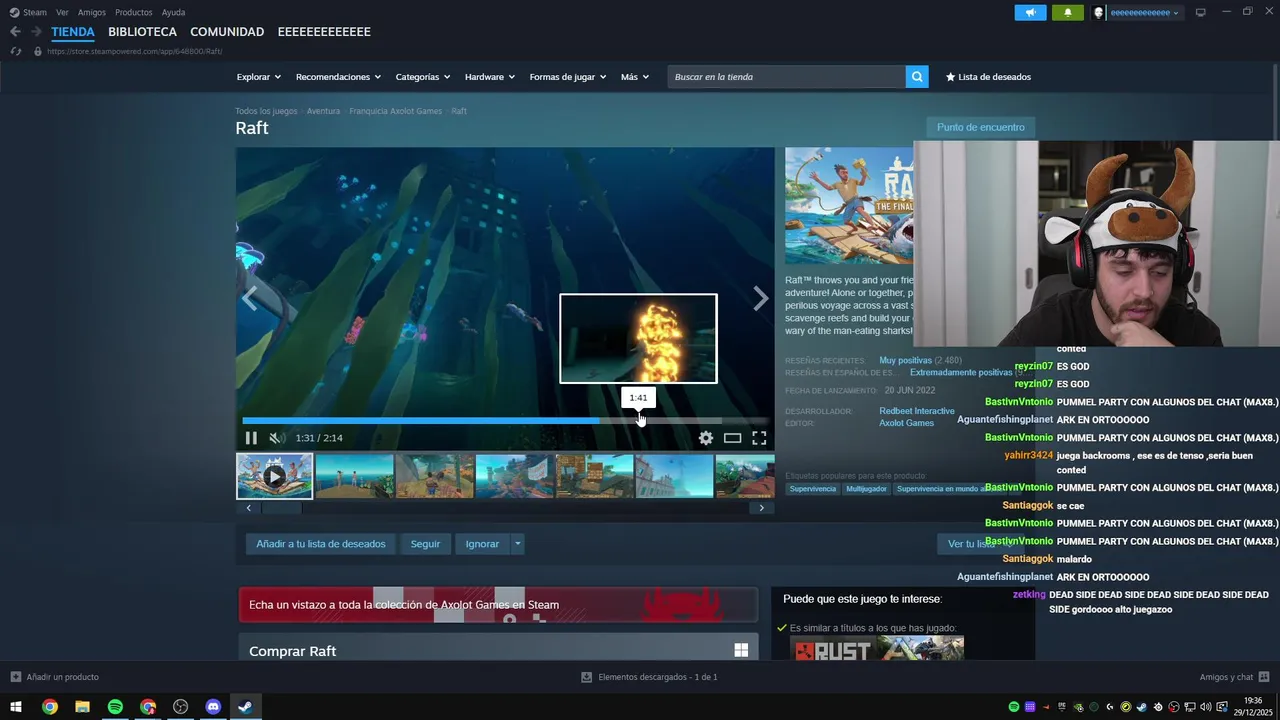Open the Todos los juegos breadcrumb
This screenshot has height=720, width=1280.
pyautogui.click(x=266, y=111)
